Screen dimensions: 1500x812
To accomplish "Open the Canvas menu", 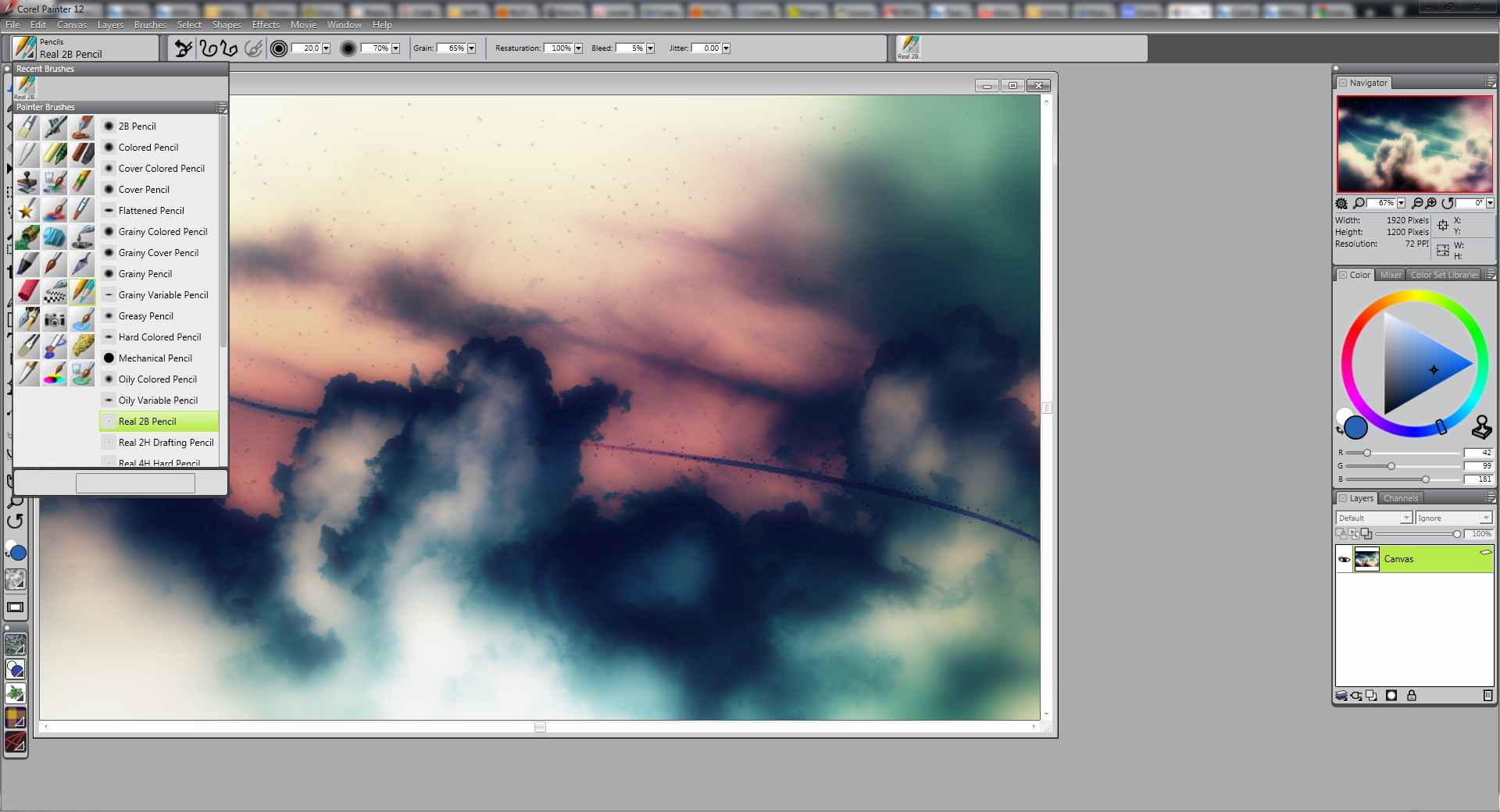I will tap(72, 25).
